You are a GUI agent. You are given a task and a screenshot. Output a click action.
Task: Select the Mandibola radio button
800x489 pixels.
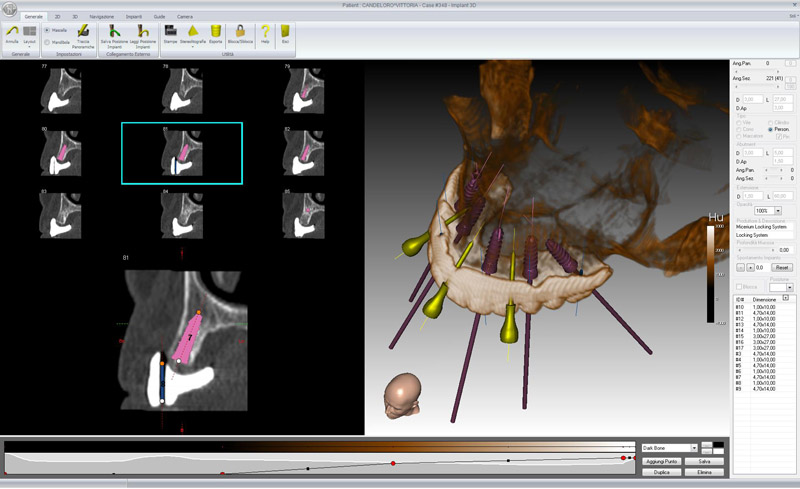46,42
